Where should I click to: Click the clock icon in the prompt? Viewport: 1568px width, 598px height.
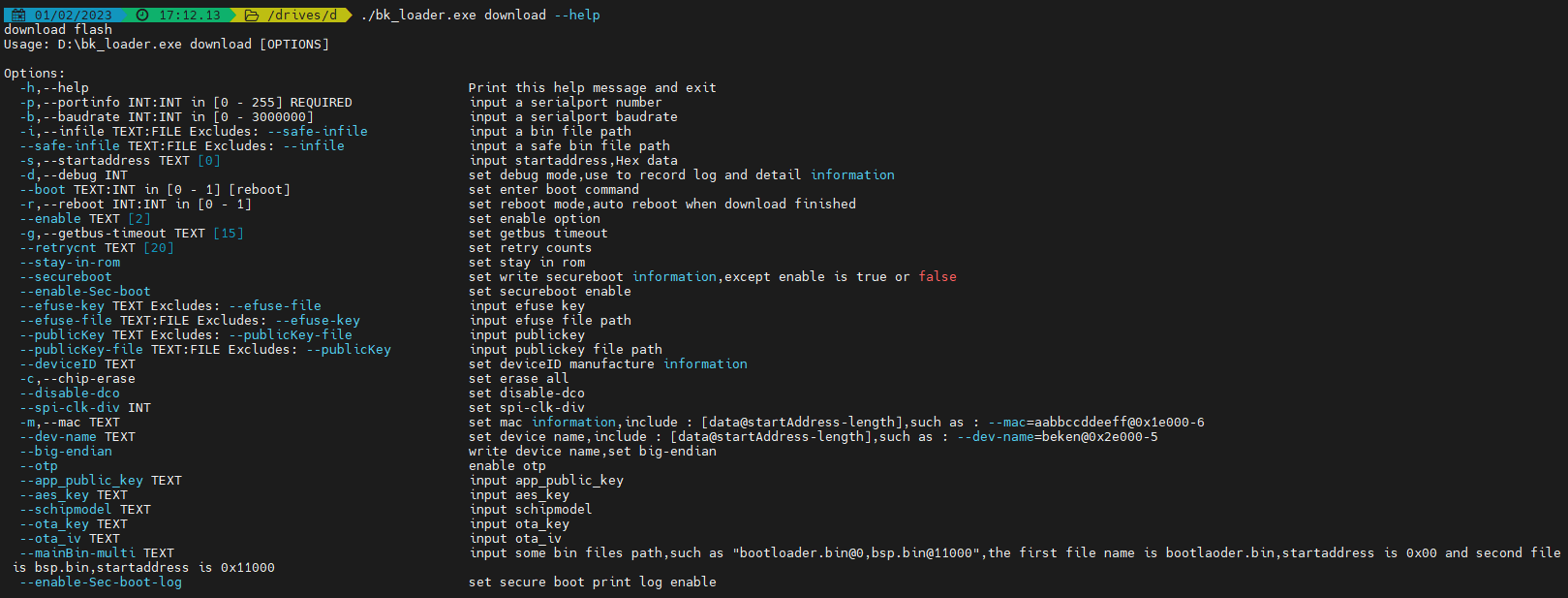click(x=142, y=15)
